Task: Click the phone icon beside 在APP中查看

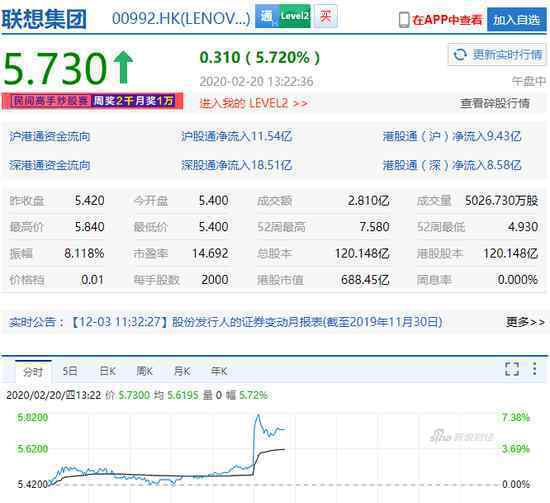Action: tap(404, 20)
